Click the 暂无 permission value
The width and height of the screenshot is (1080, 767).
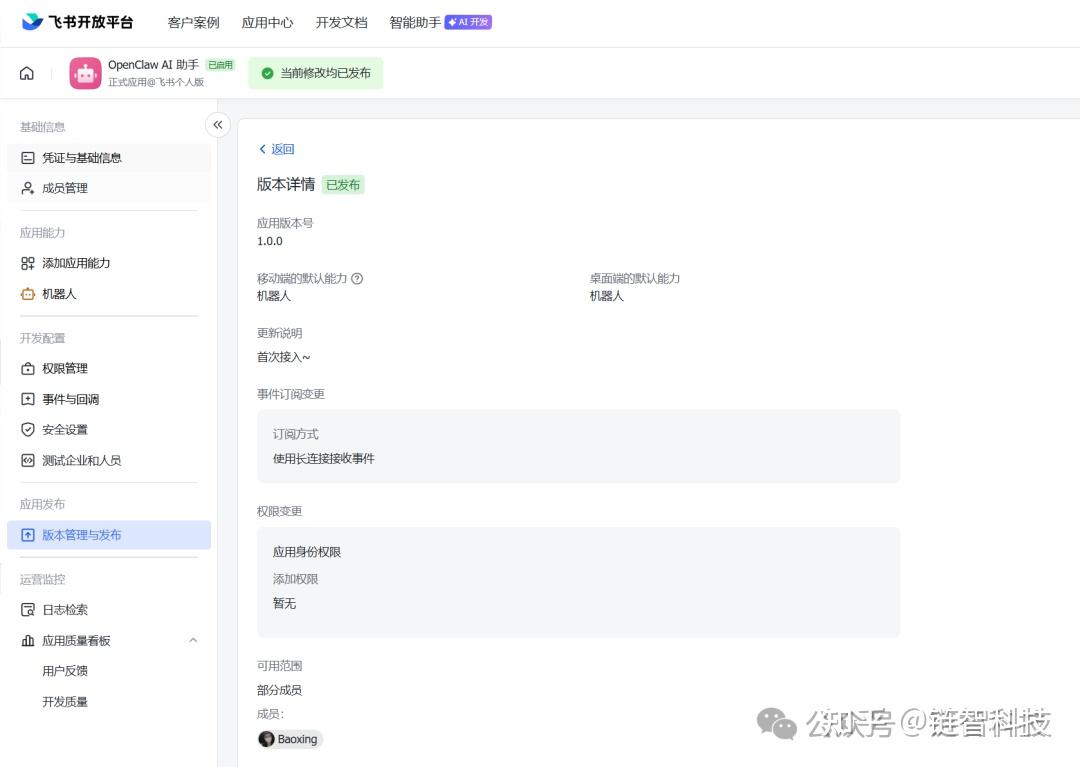(284, 603)
